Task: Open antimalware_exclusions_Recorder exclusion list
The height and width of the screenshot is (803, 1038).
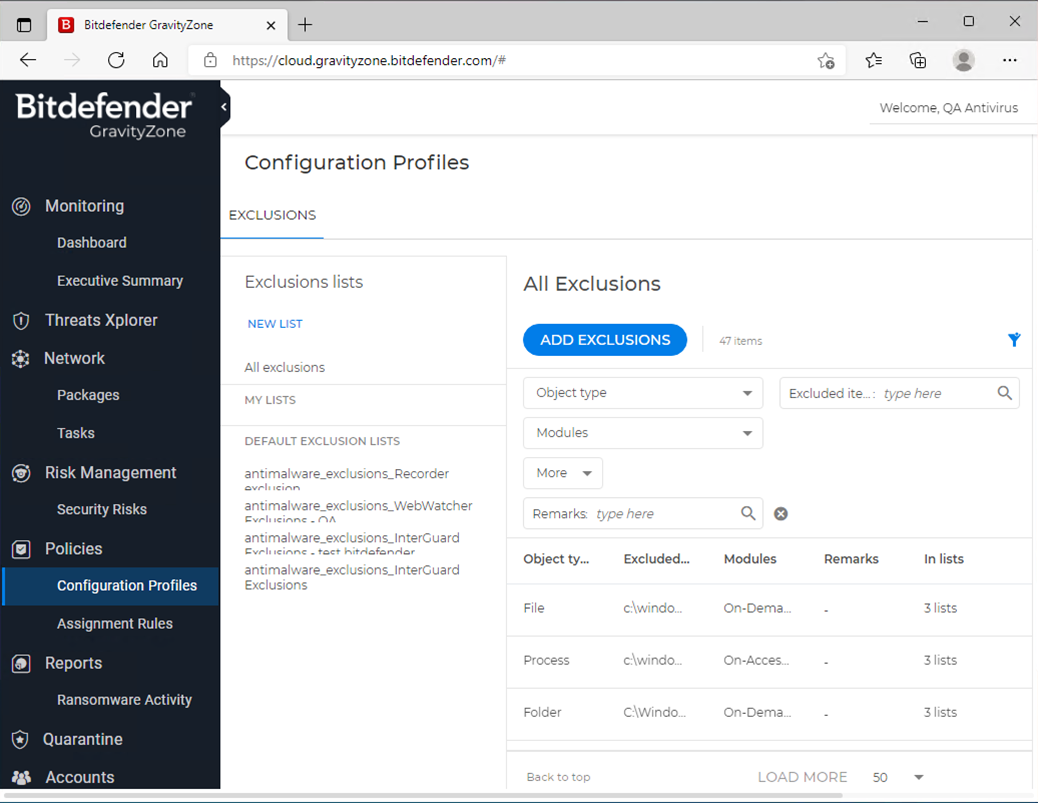Action: 346,481
